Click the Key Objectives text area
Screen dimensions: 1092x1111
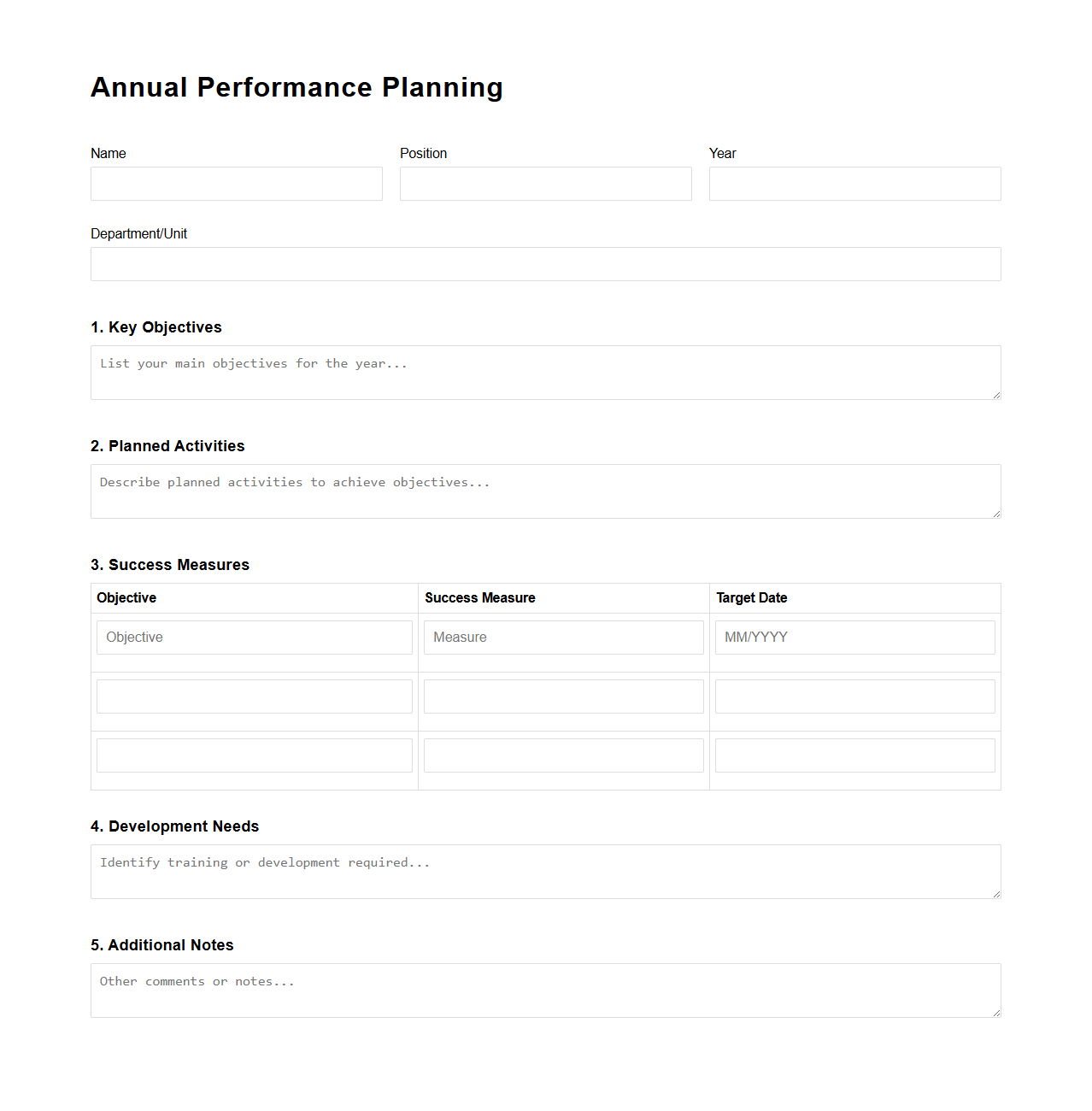tap(545, 372)
